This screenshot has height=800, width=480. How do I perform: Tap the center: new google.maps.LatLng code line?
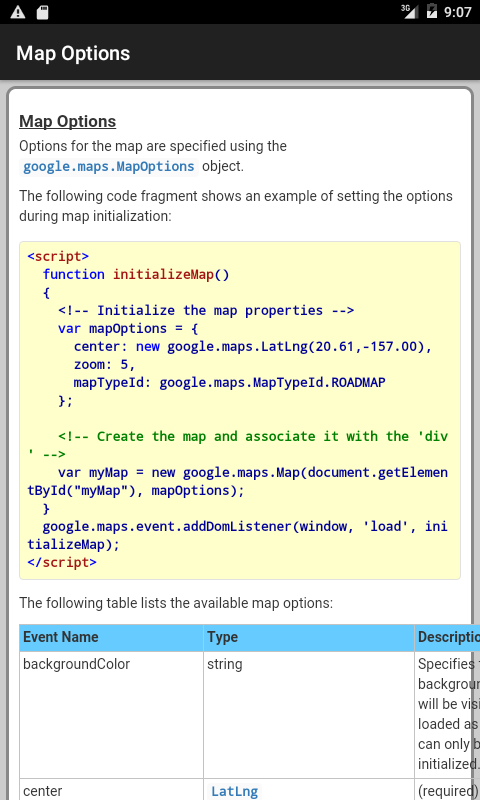click(253, 346)
